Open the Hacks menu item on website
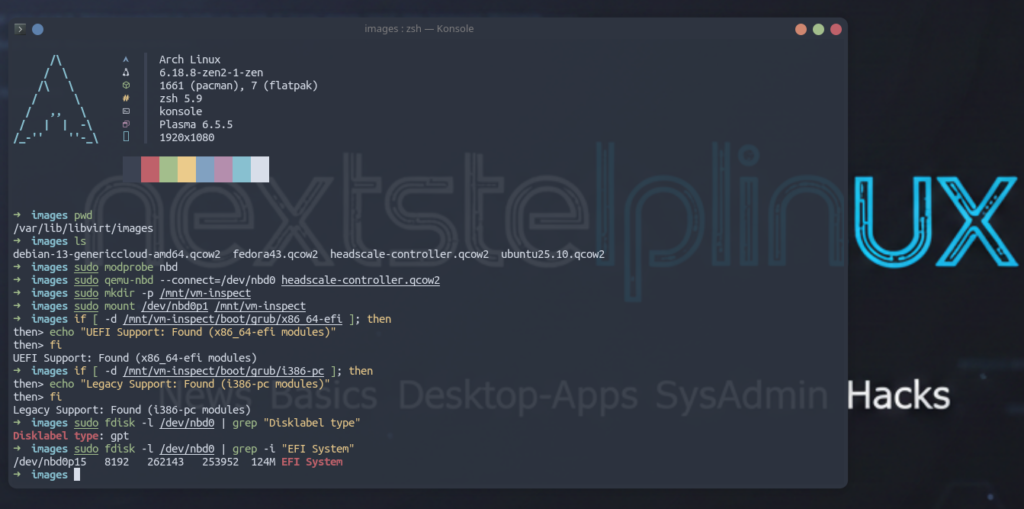The image size is (1024, 509). pyautogui.click(x=898, y=396)
